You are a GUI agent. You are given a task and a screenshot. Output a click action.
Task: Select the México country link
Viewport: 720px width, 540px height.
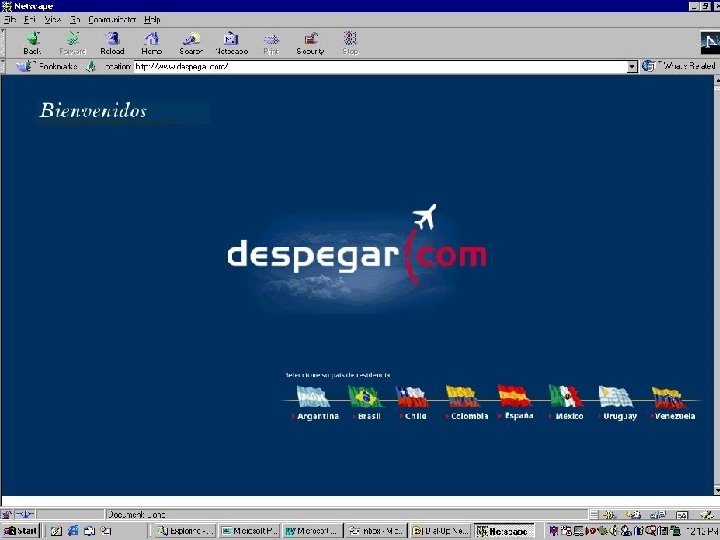(567, 416)
